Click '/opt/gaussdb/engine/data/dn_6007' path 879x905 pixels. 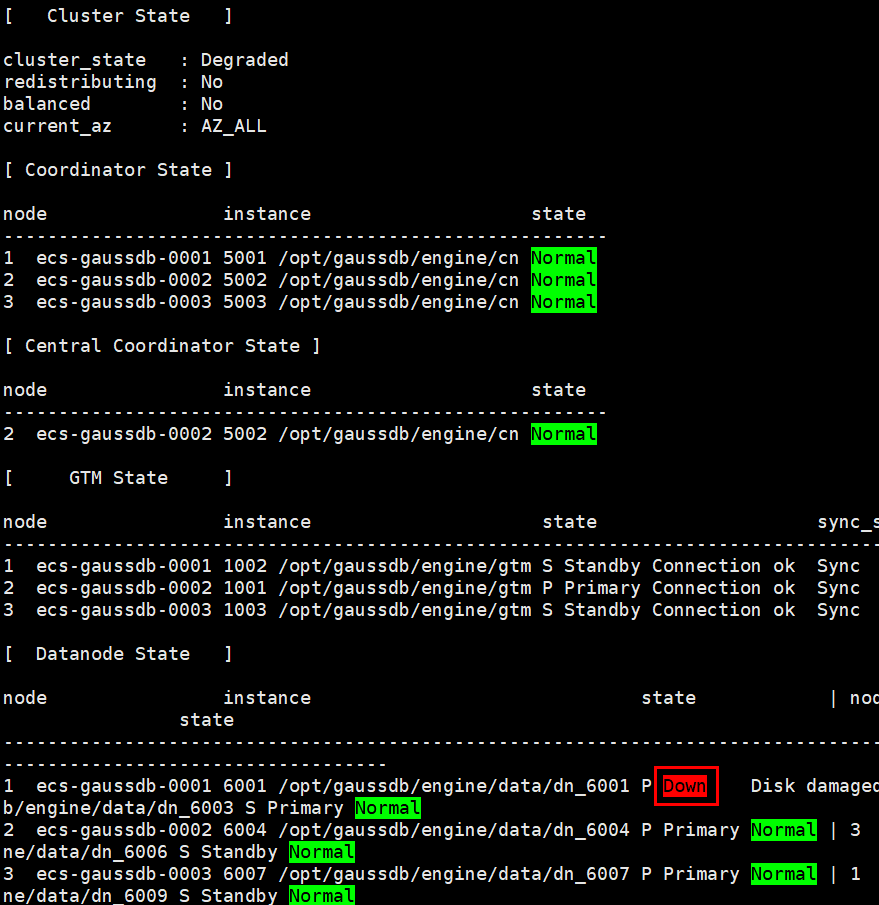click(x=454, y=874)
